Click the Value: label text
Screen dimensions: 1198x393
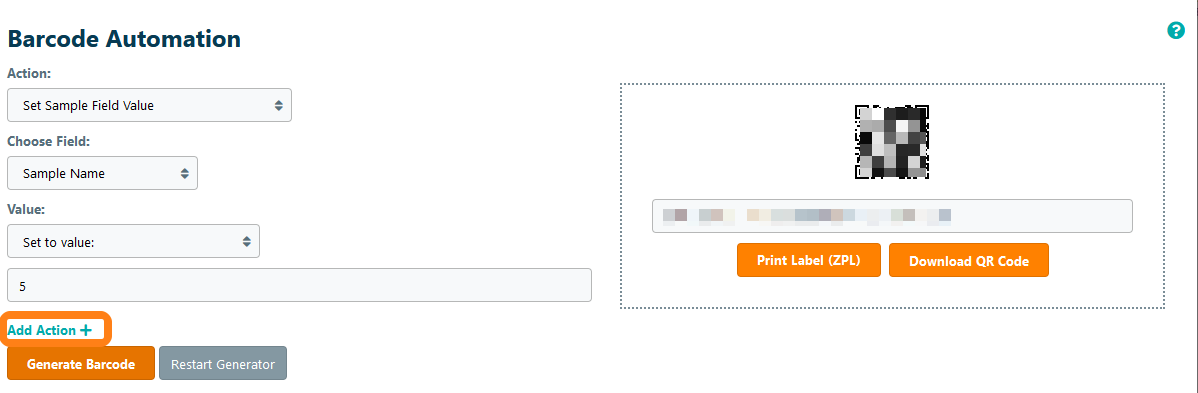point(27,209)
